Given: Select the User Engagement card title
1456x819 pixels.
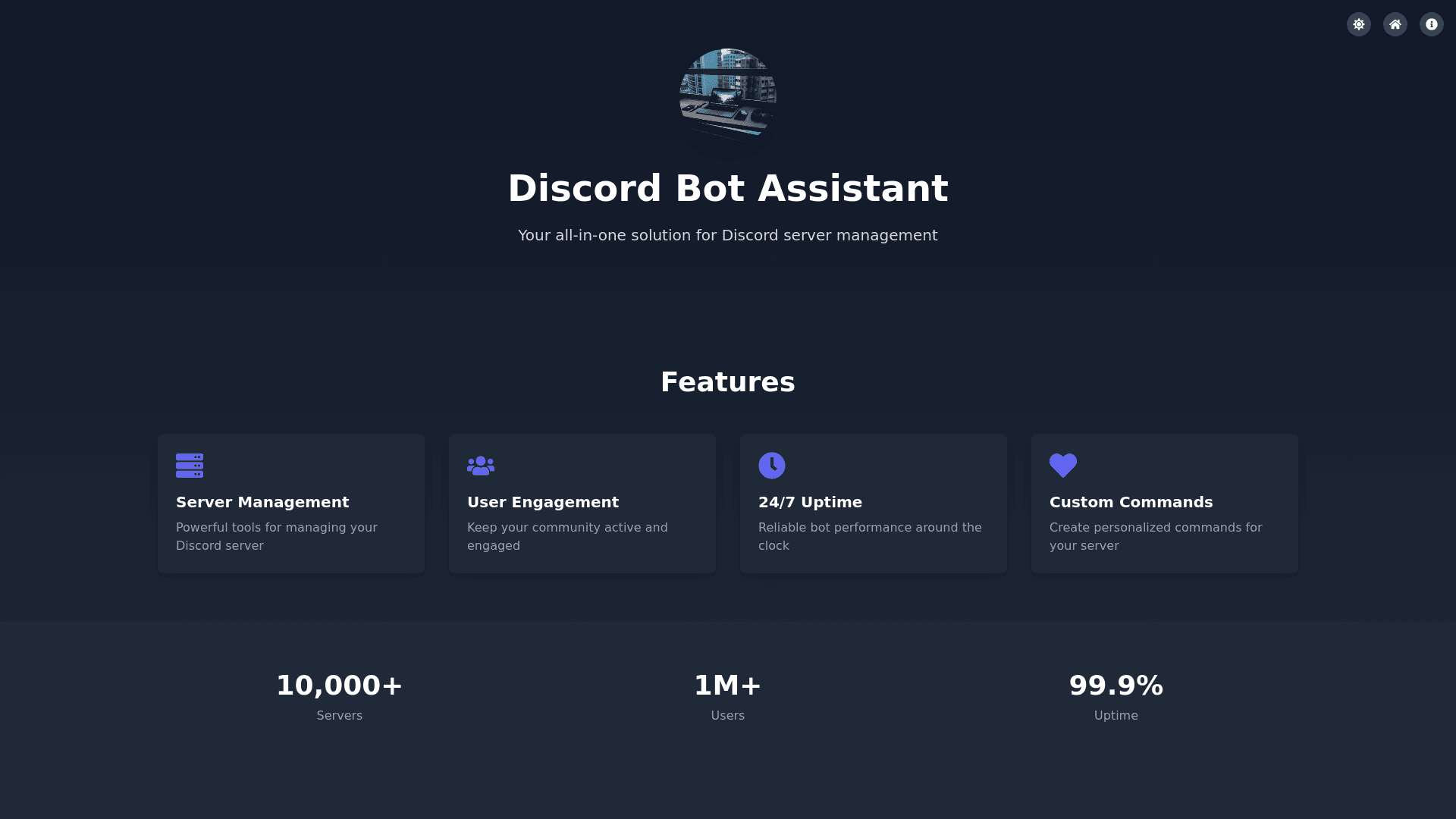Looking at the screenshot, I should click(x=543, y=502).
